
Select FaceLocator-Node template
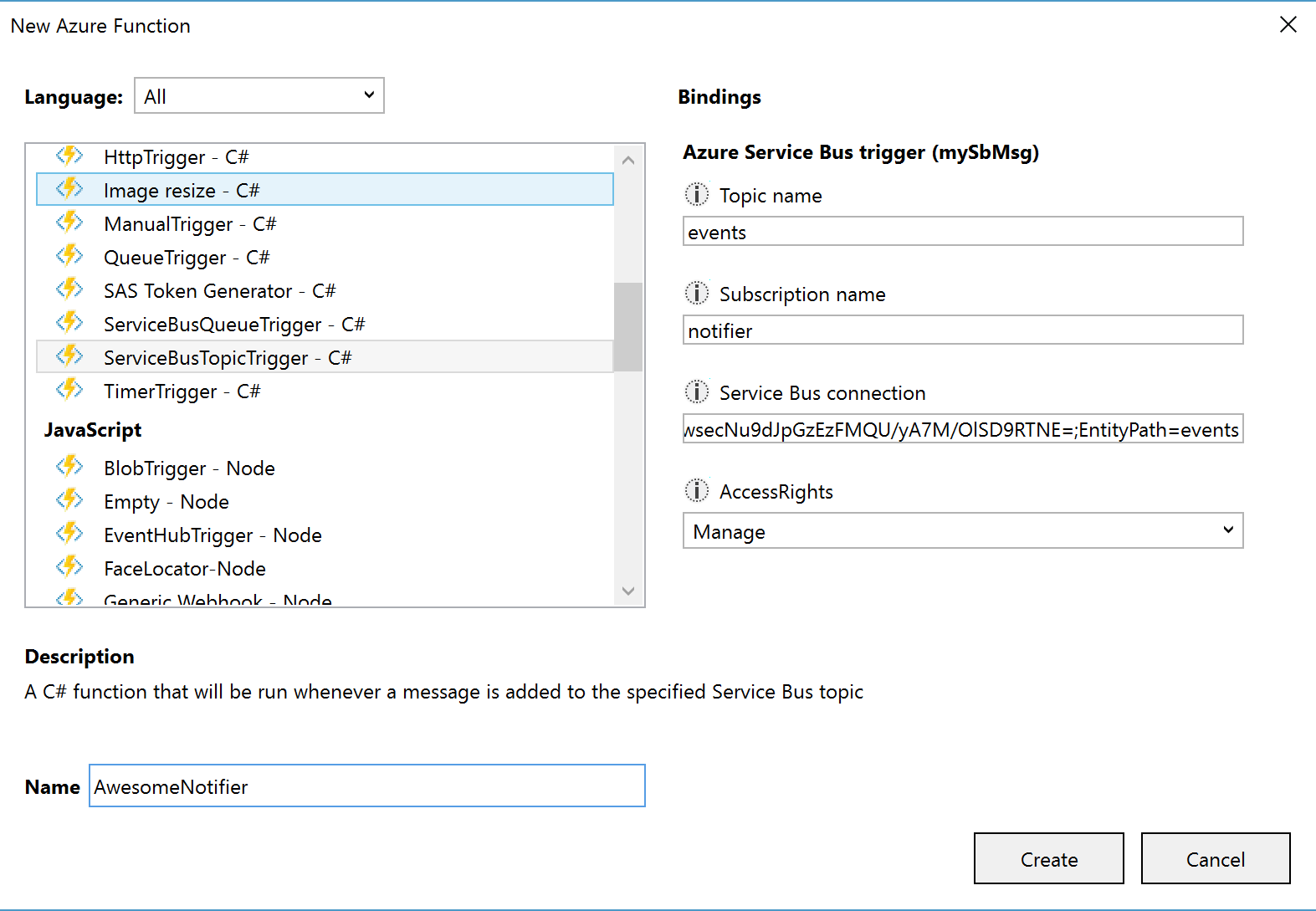(325, 568)
